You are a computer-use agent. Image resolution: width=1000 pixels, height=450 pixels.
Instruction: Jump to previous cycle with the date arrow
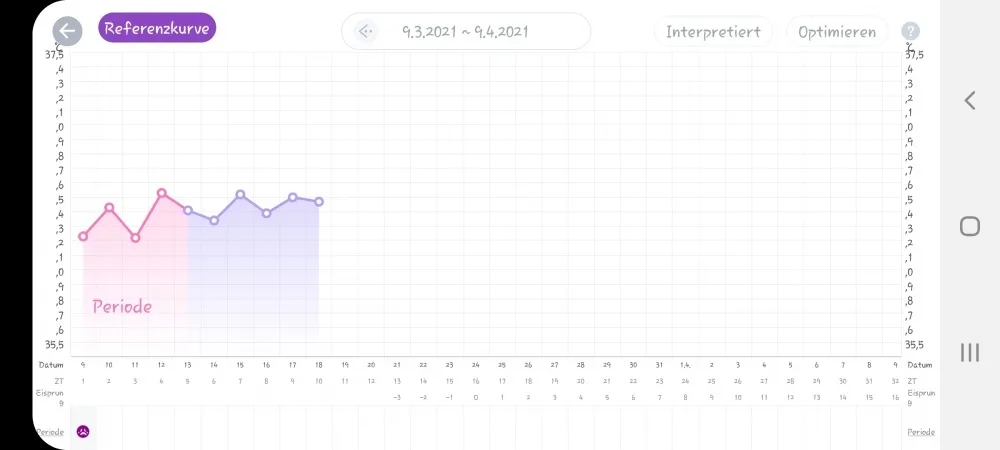point(365,31)
